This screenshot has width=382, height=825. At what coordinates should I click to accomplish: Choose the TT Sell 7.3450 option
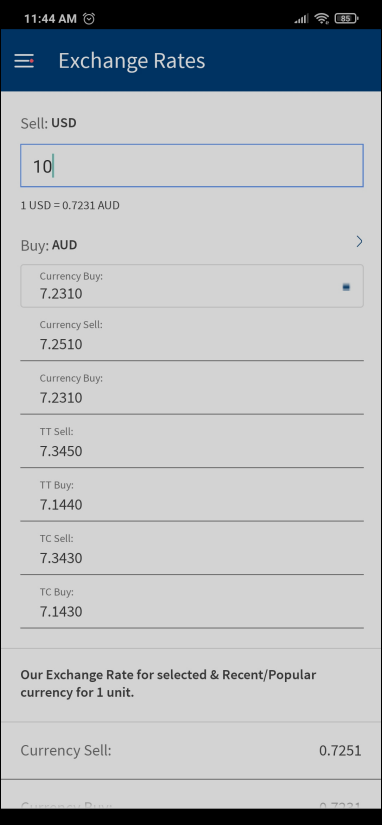tap(192, 441)
